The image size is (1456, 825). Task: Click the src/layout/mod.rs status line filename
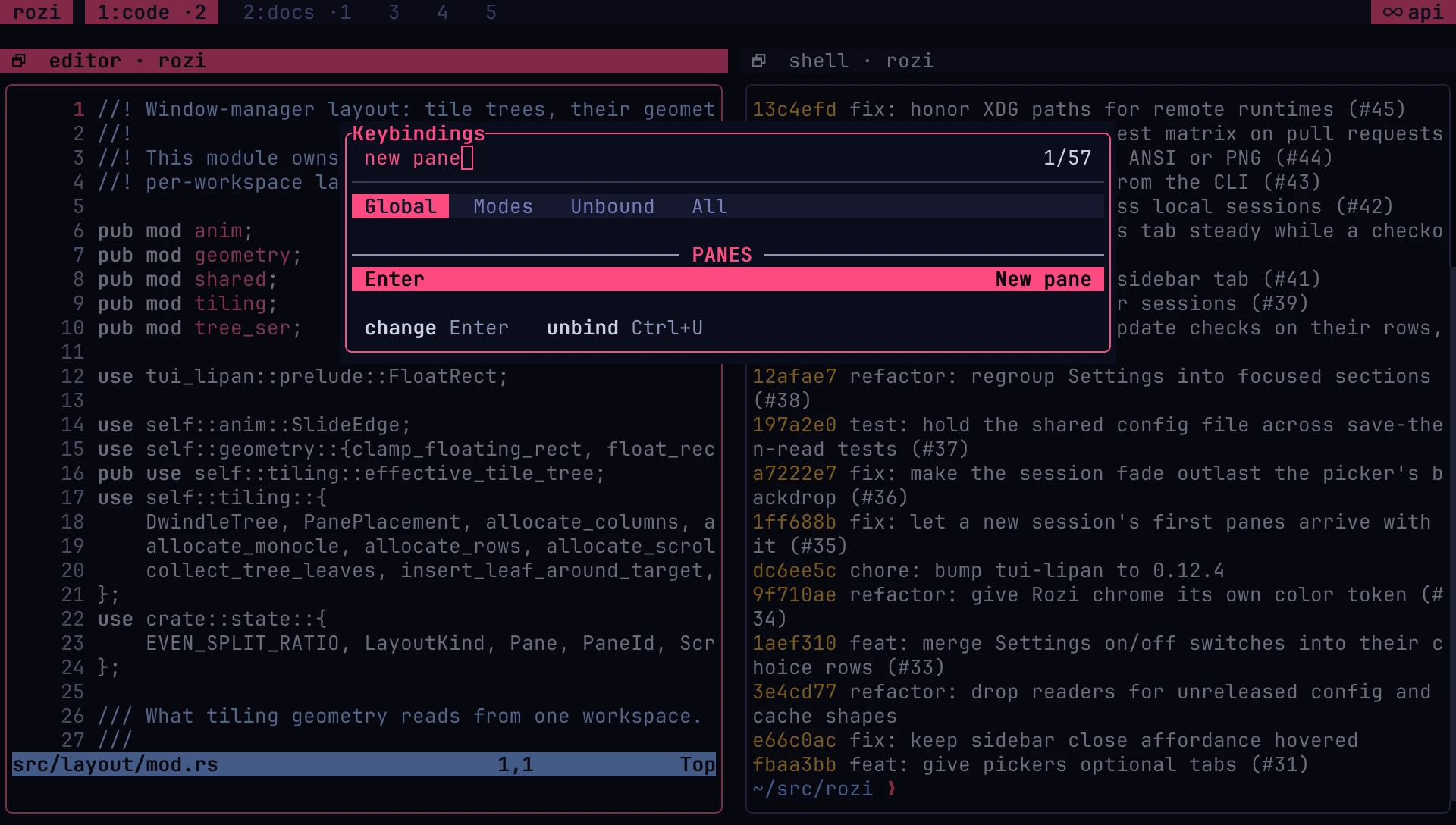115,764
